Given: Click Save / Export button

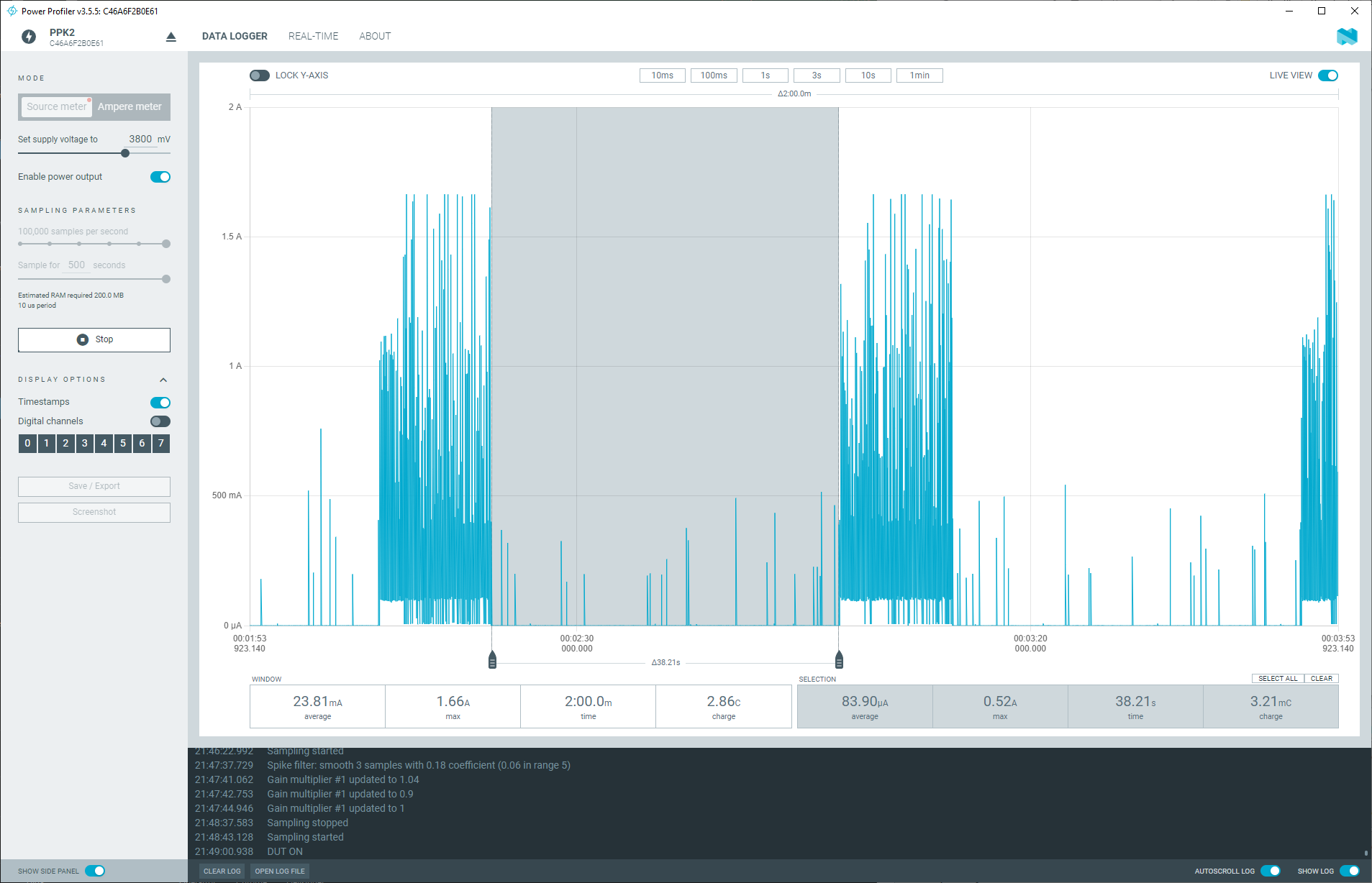Looking at the screenshot, I should 94,486.
